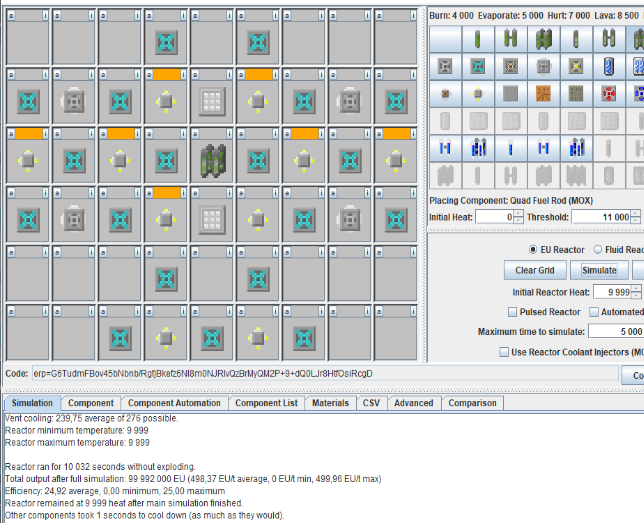Switch to the Component Automation tab
Viewport: 644px width, 523px height.
coord(175,403)
